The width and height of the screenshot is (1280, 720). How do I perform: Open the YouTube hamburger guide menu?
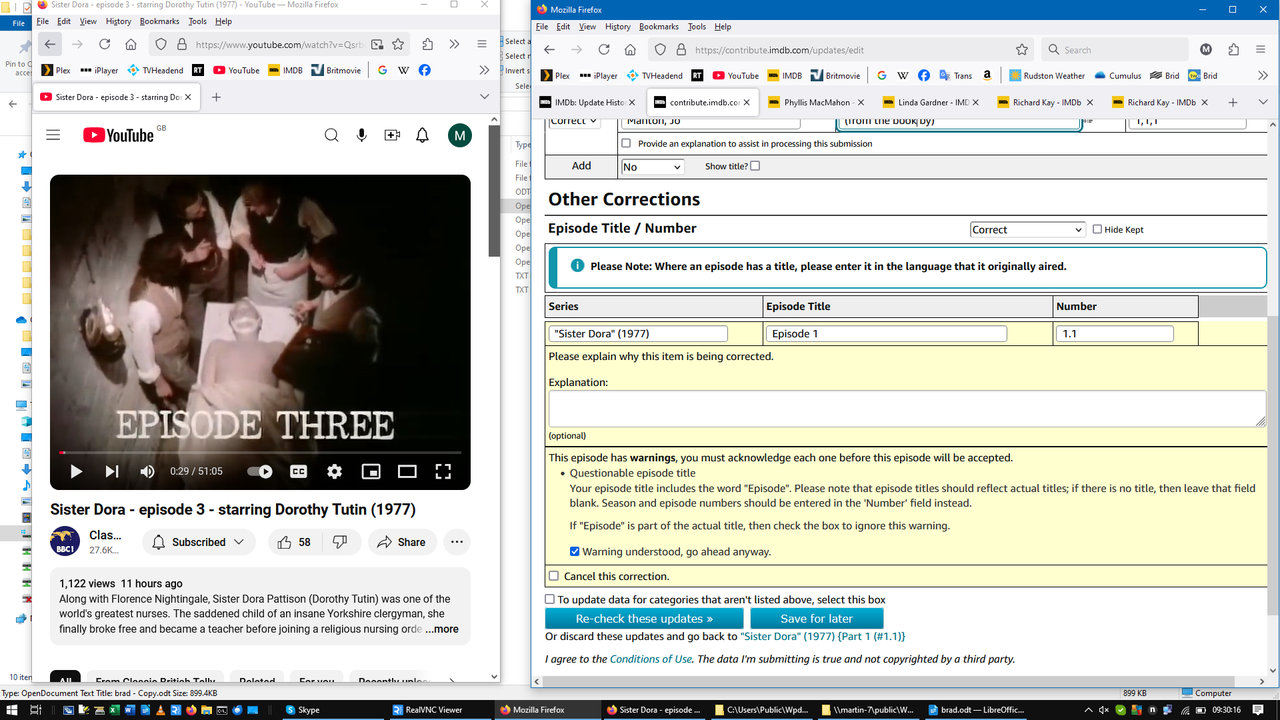(53, 135)
